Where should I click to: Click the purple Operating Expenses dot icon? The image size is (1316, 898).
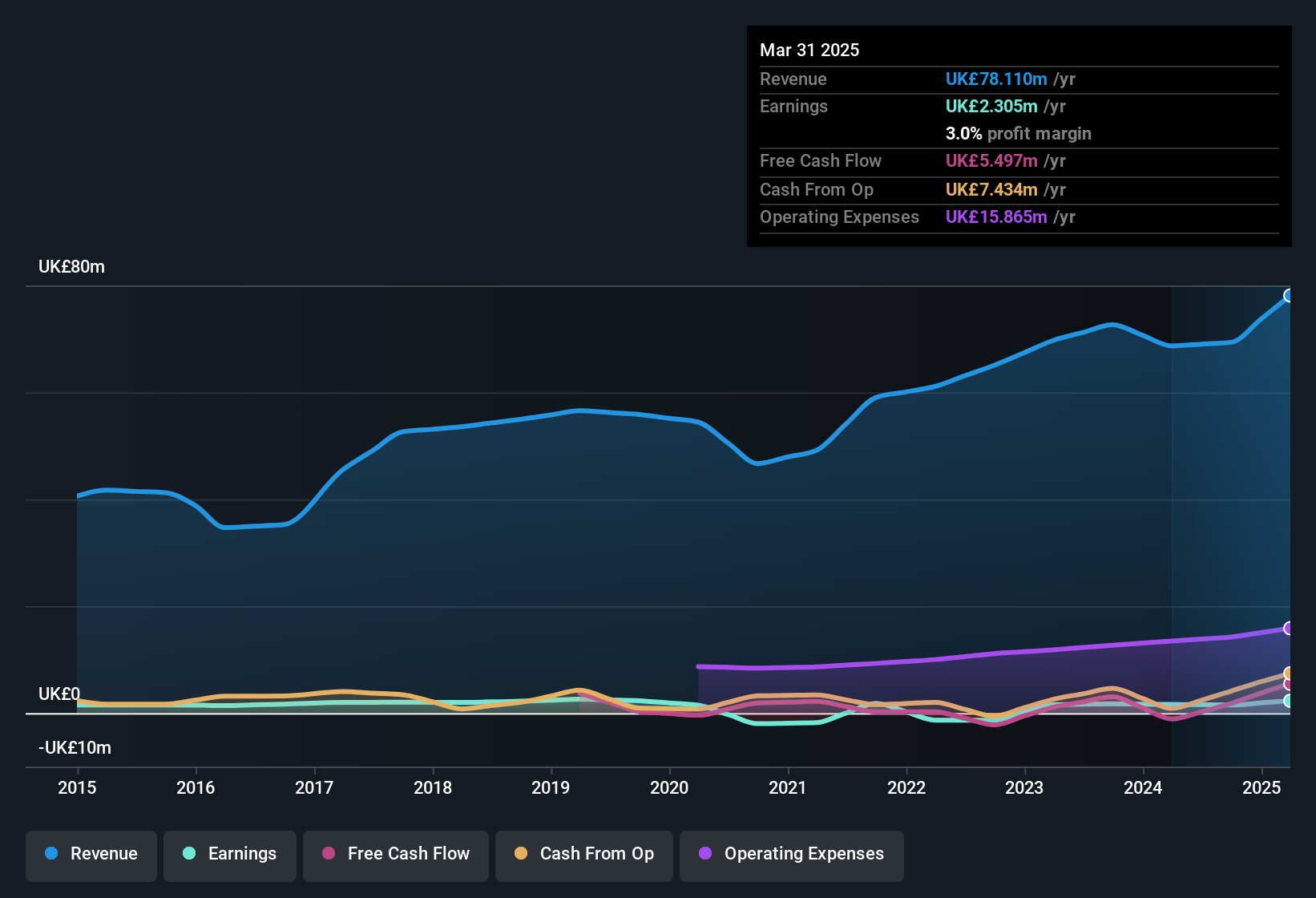pyautogui.click(x=705, y=854)
